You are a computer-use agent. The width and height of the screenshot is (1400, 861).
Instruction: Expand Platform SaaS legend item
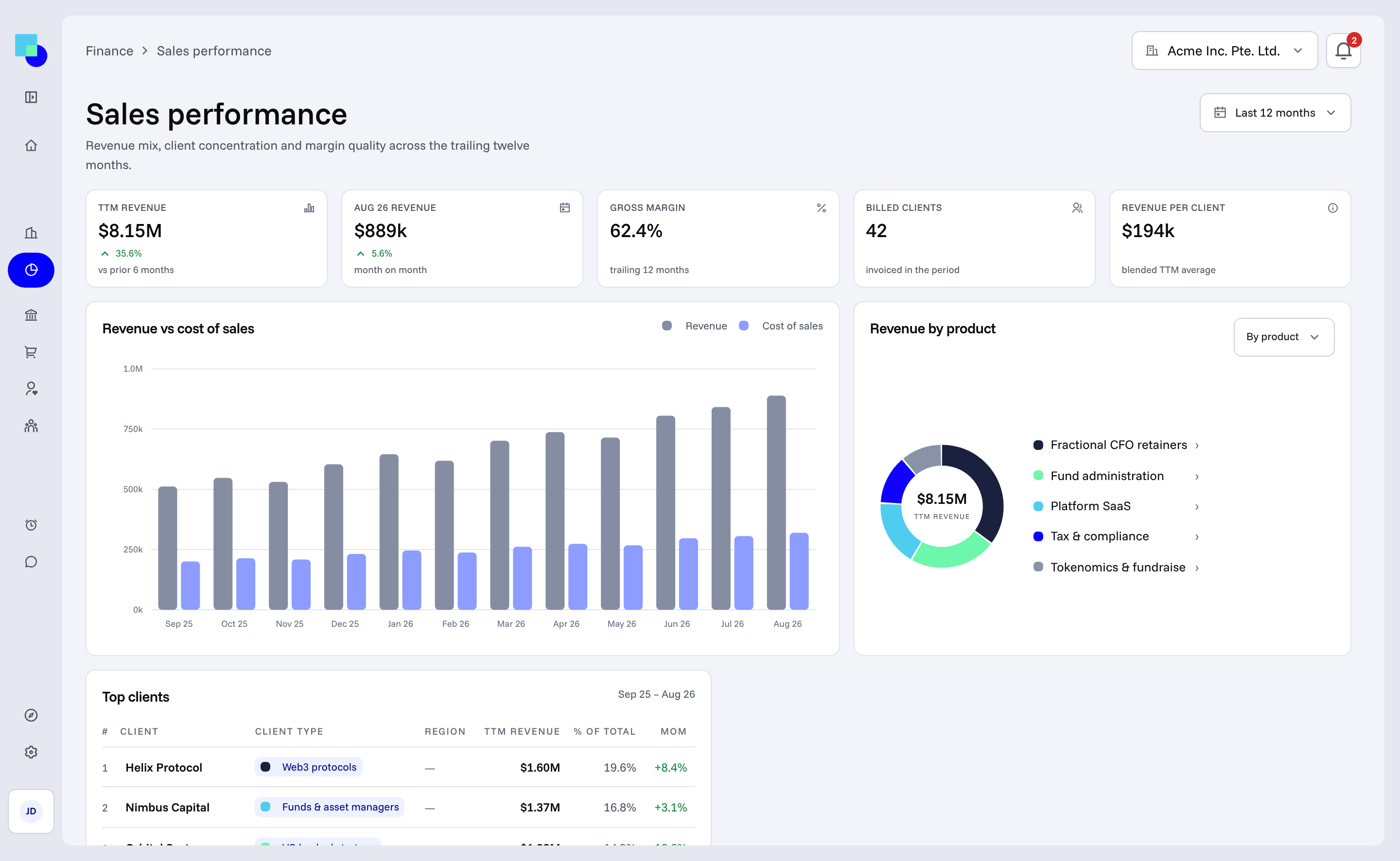pyautogui.click(x=1117, y=506)
